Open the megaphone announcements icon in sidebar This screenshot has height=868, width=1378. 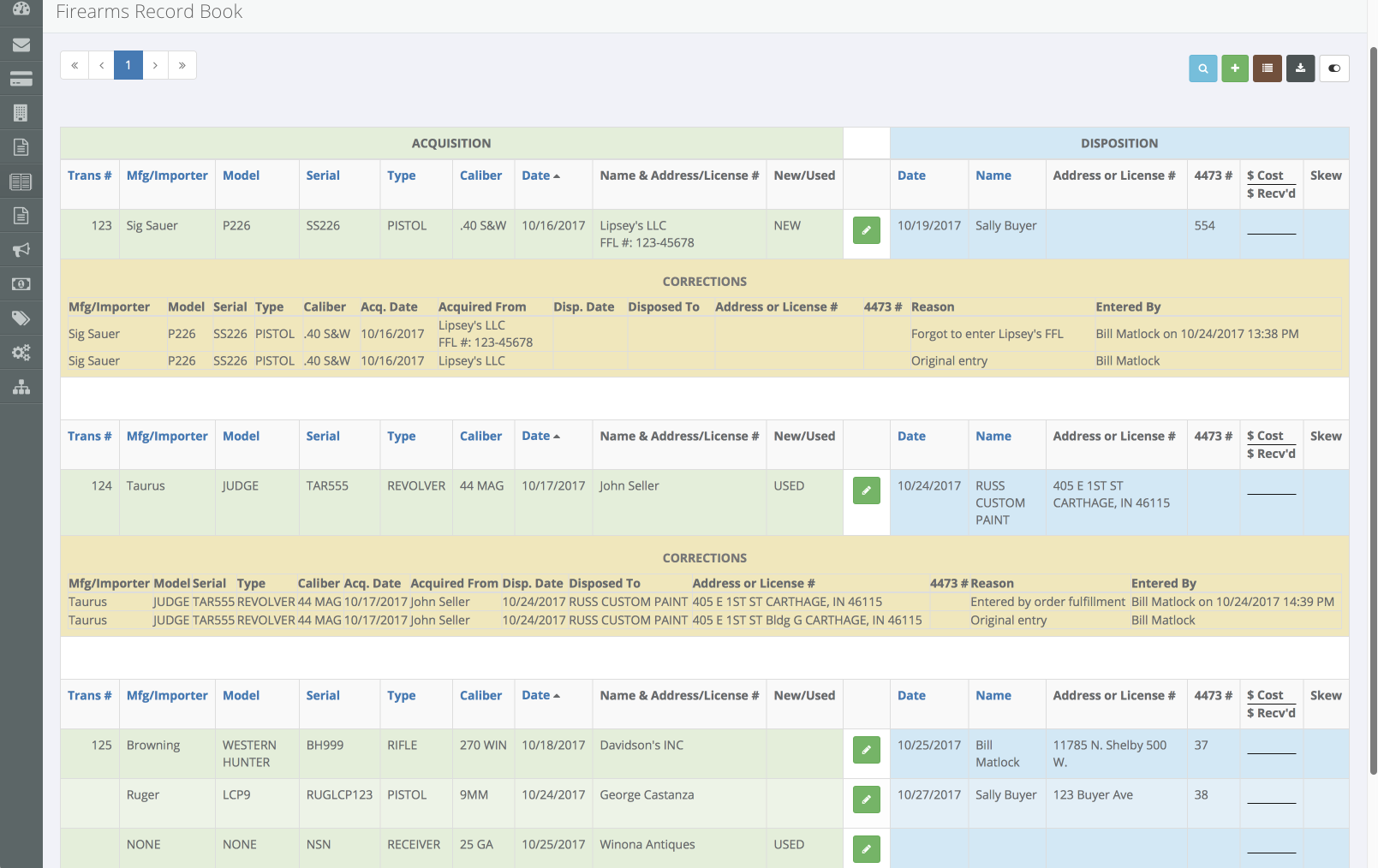[21, 250]
